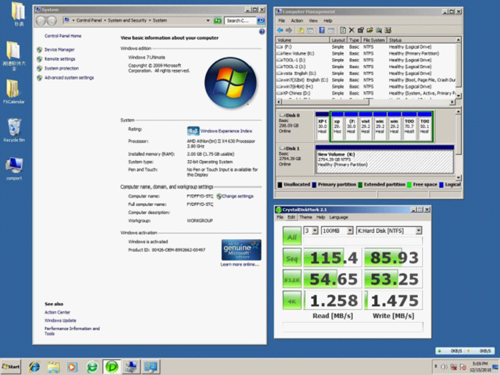Click the Computer Management taskbar button
Image resolution: width=500 pixels, height=375 pixels.
coord(131,367)
